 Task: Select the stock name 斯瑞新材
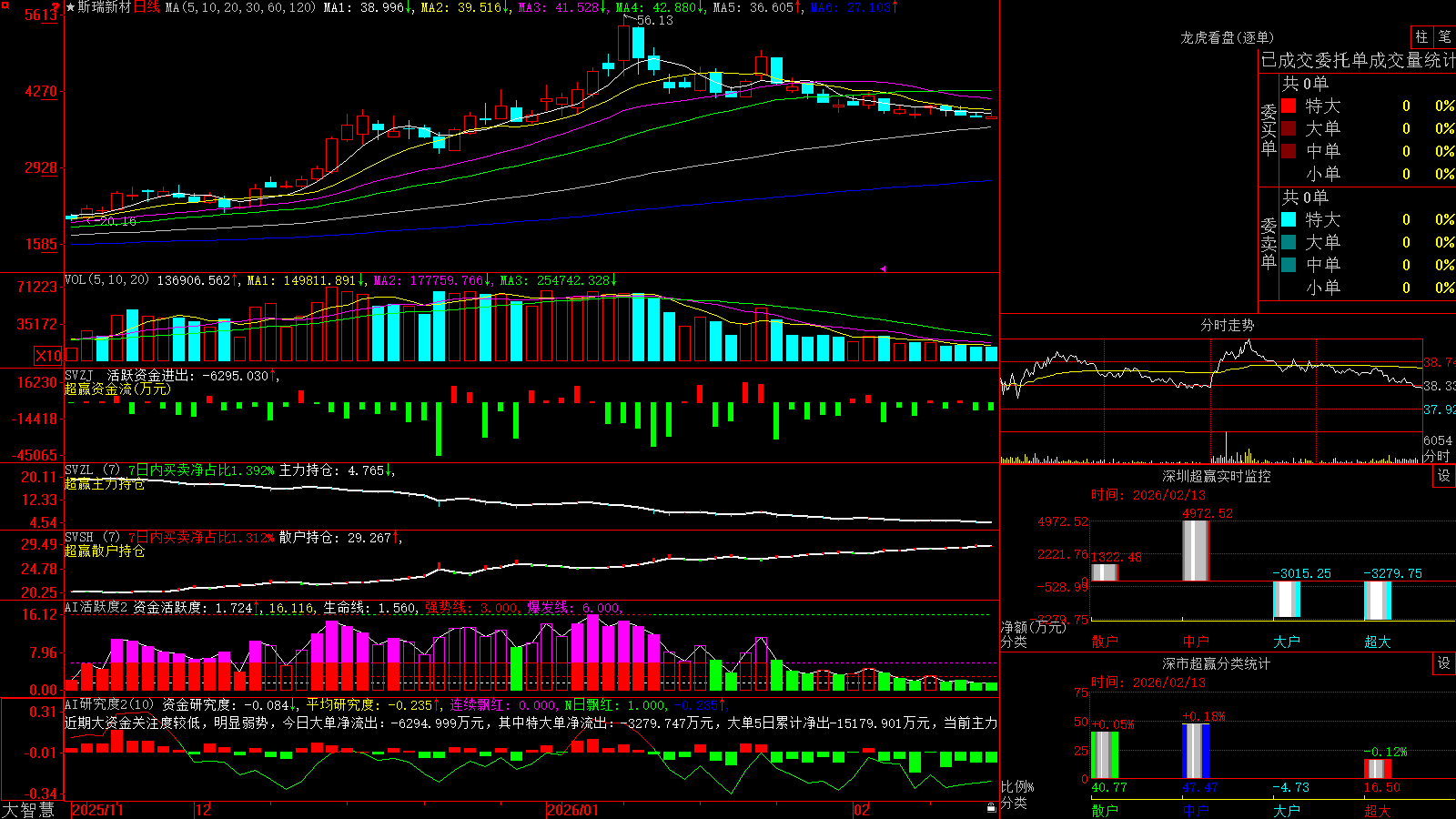click(x=105, y=7)
